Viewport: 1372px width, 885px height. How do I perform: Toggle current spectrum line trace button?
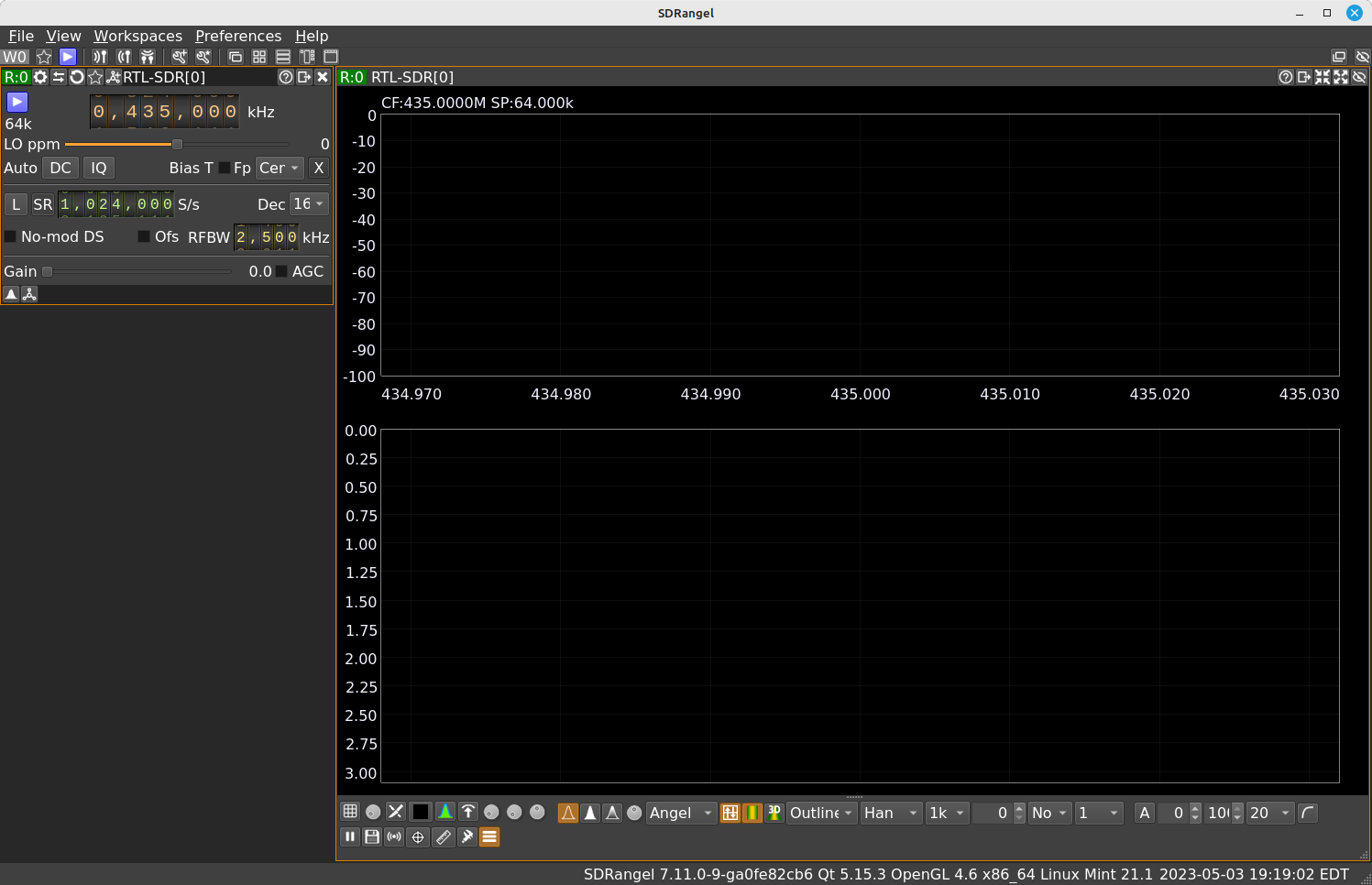tap(568, 813)
